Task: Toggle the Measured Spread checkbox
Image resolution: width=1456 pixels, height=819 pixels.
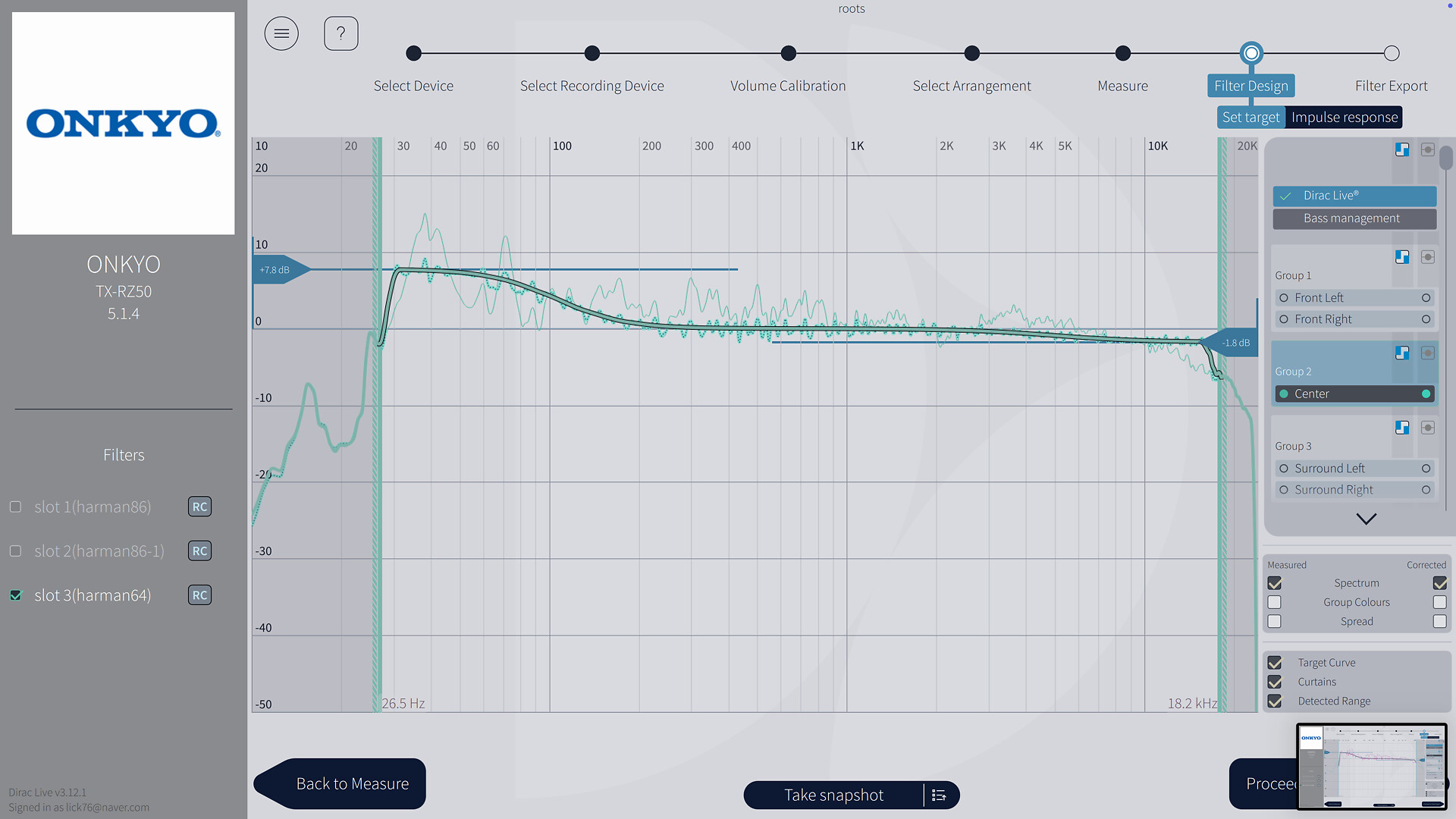Action: pyautogui.click(x=1275, y=622)
